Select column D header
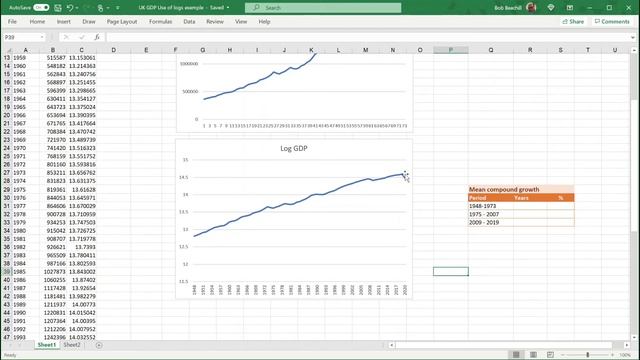Screen dimensions: 640x360 tap(113, 50)
